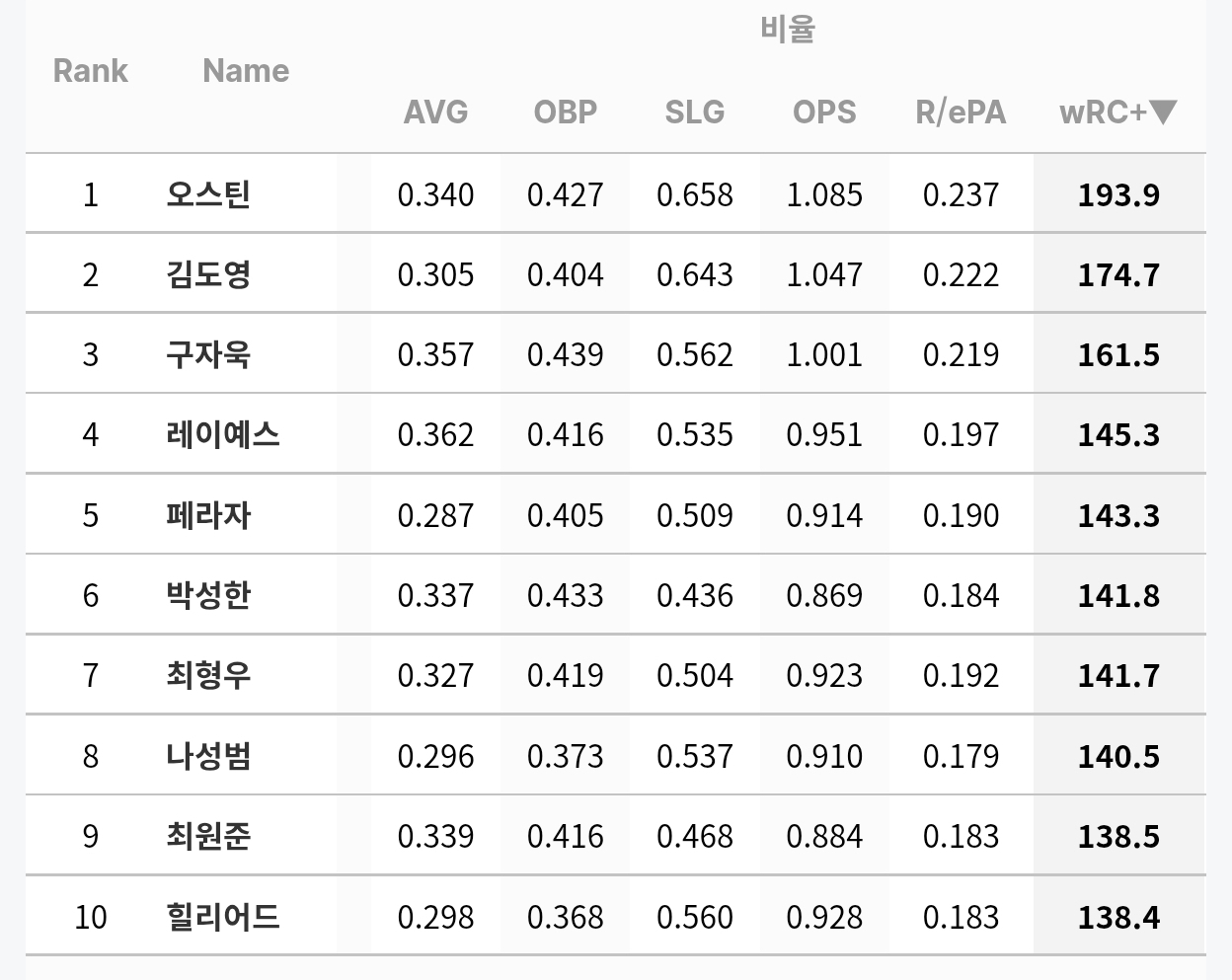The width and height of the screenshot is (1232, 980).
Task: Sort table by AVG column
Action: tap(435, 112)
